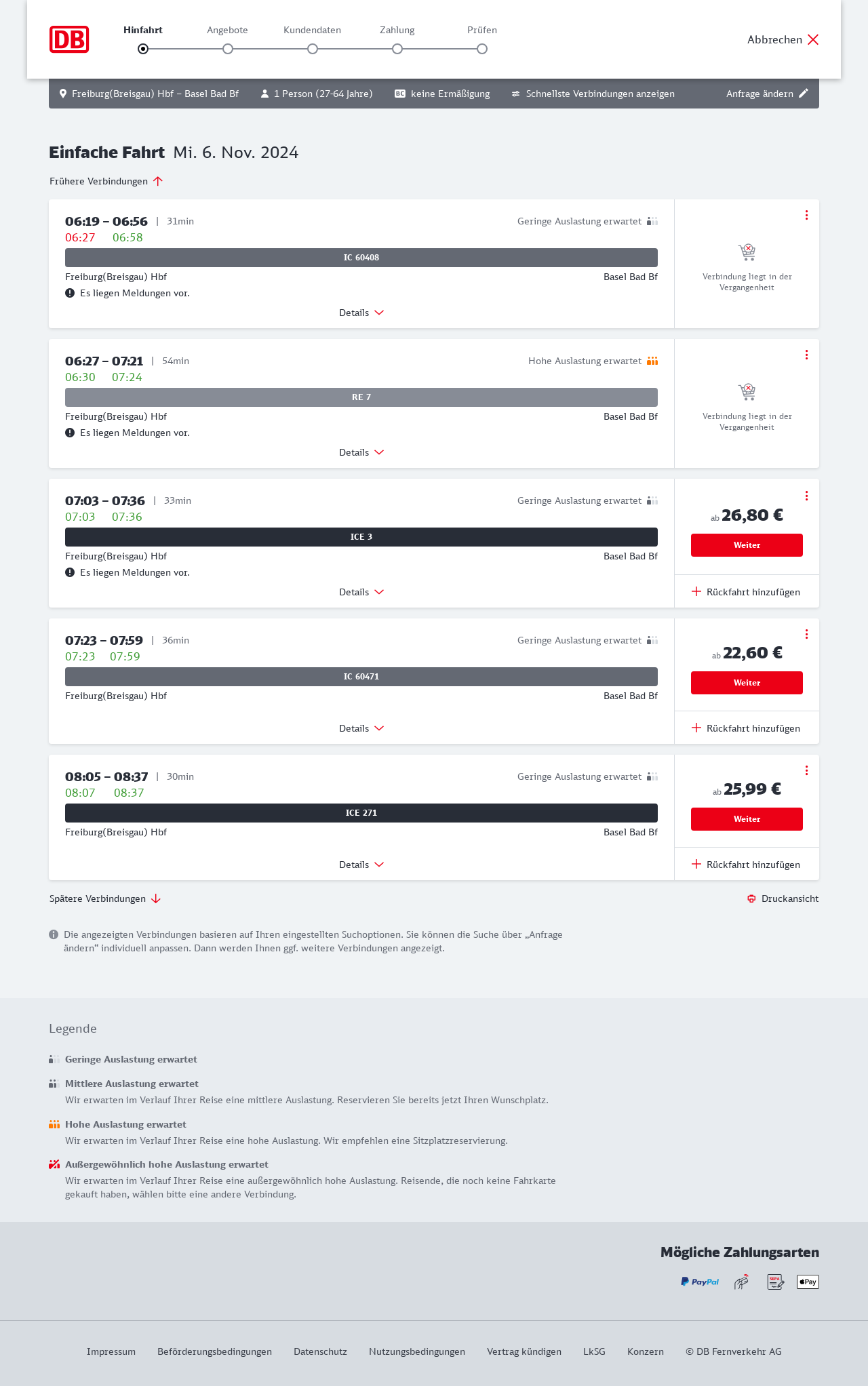Click Weiter for the 26,80 € ICE 3
Image resolution: width=868 pixels, height=1386 pixels.
(x=747, y=545)
